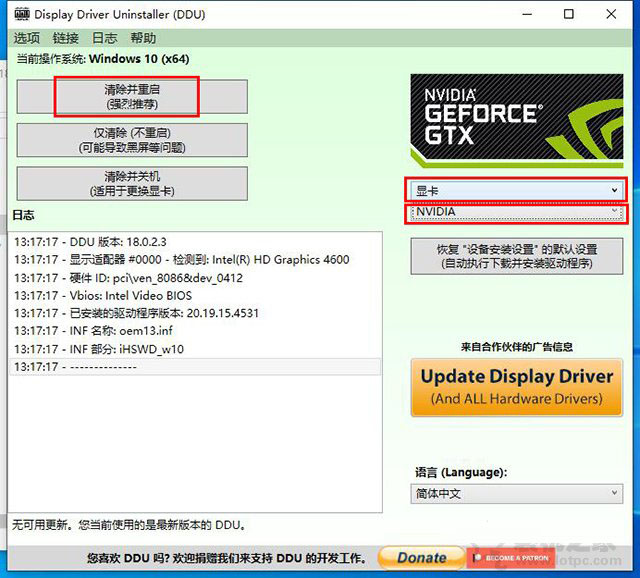640x578 pixels.
Task: Click the DDU app icon in title bar
Action: (18, 14)
